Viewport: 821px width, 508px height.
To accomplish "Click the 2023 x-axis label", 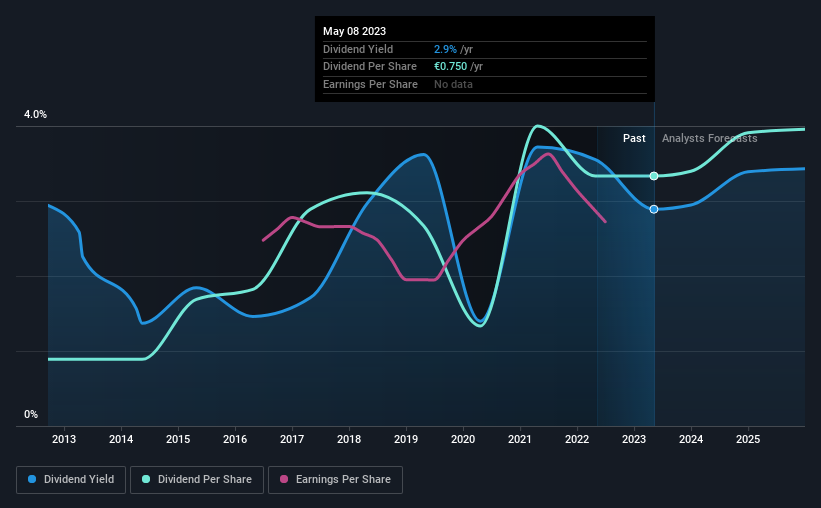I will [x=634, y=439].
